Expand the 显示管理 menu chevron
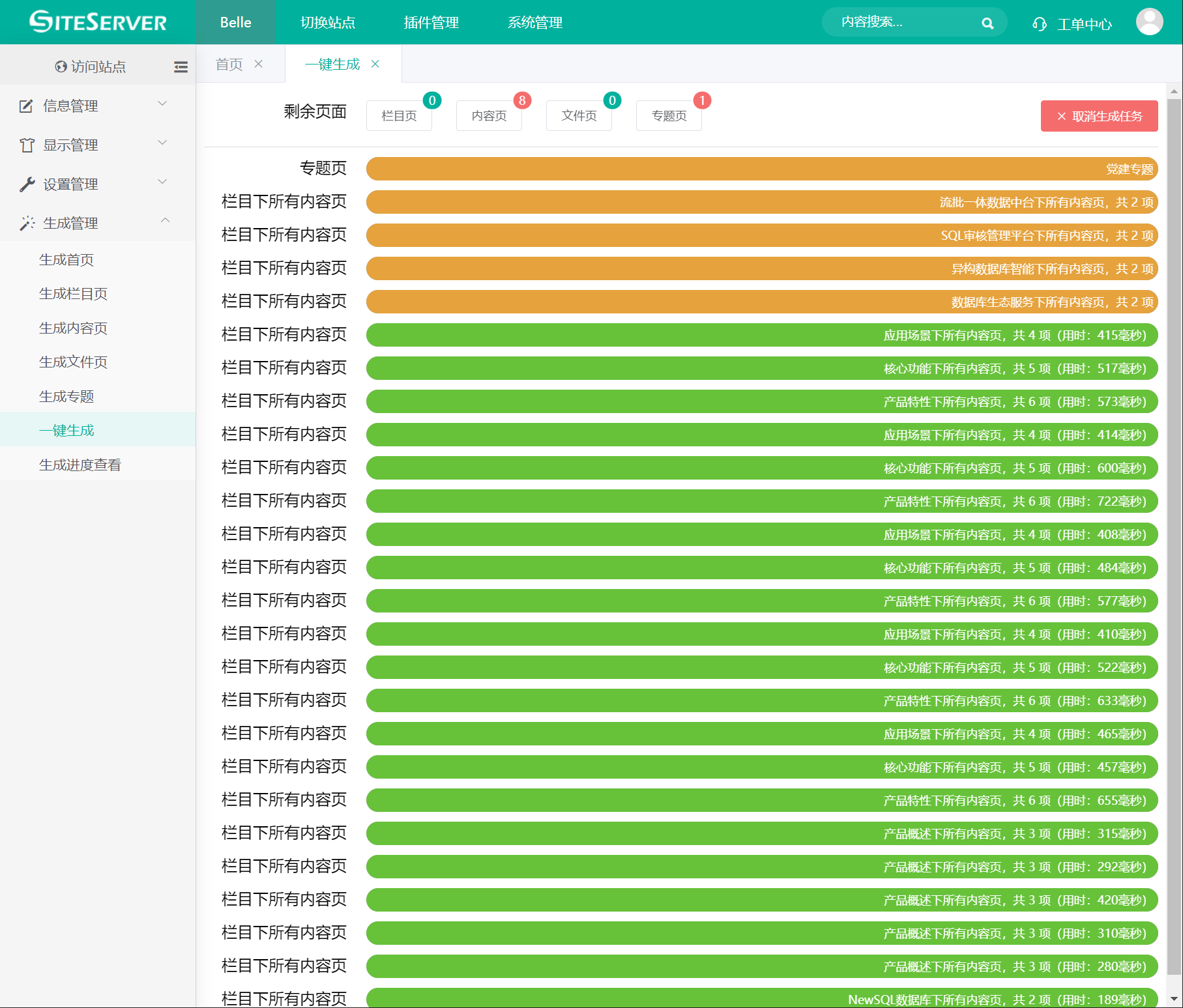 click(163, 143)
